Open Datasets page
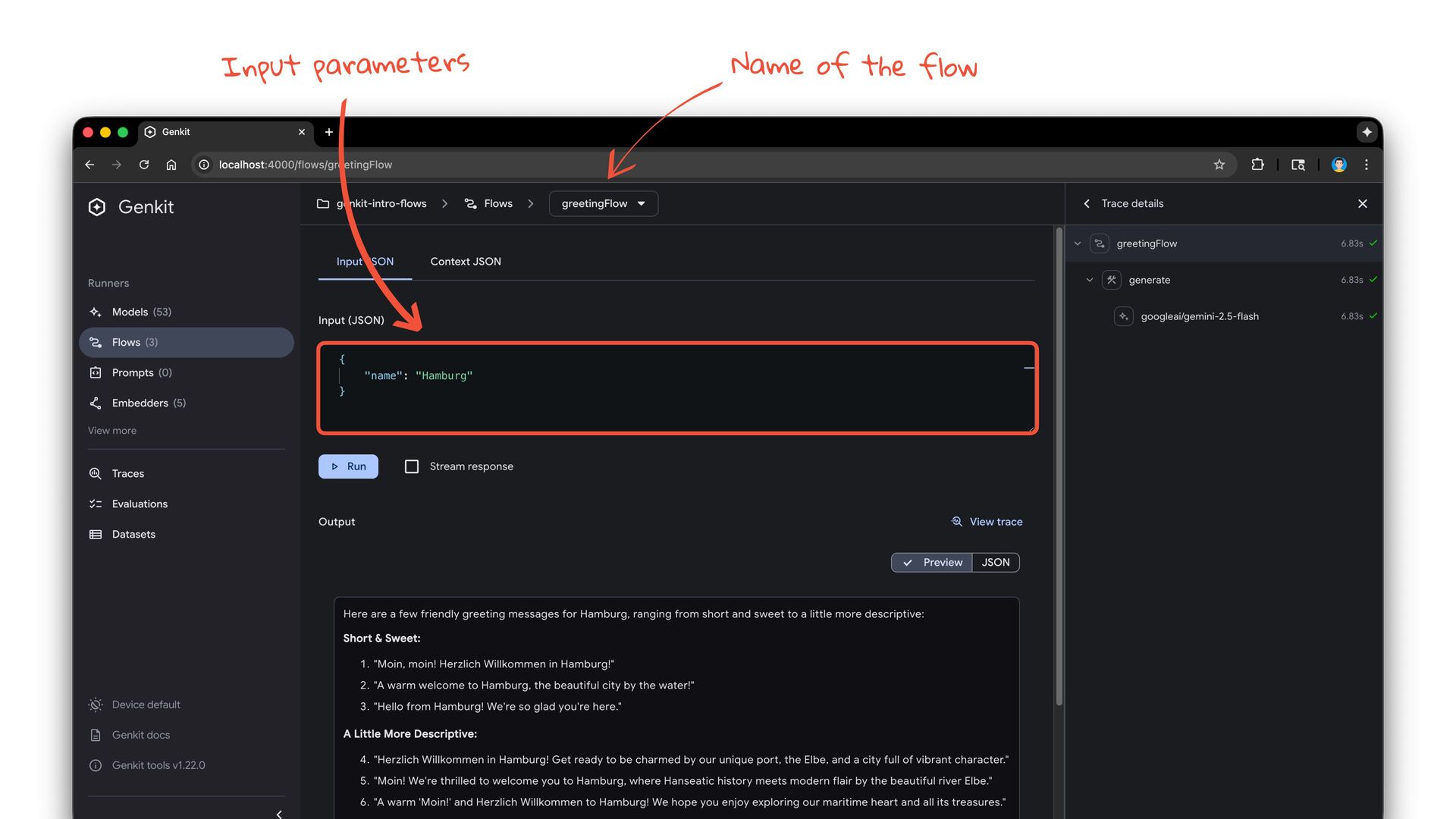 pyautogui.click(x=133, y=534)
